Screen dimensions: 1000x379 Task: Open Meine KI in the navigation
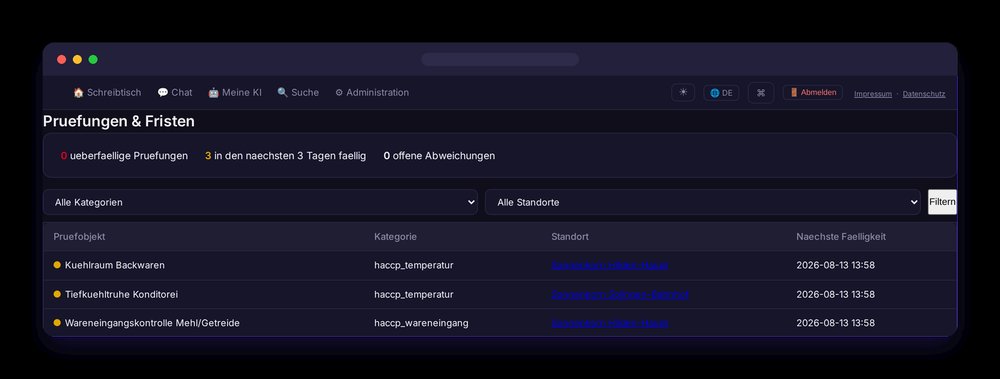pyautogui.click(x=235, y=93)
